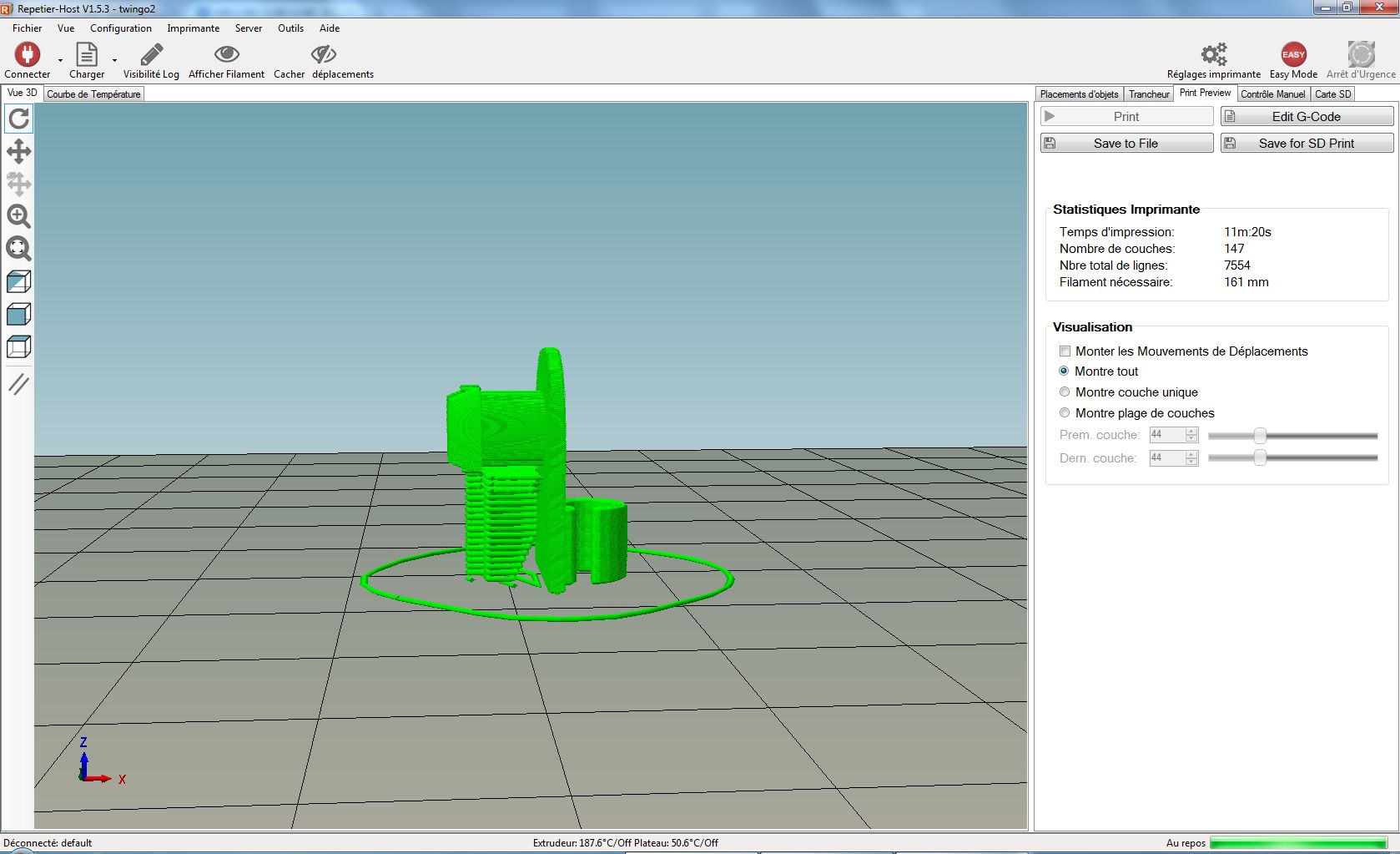Click the Connecter plug icon
Screen dimensions: 1400x854
coord(28,54)
